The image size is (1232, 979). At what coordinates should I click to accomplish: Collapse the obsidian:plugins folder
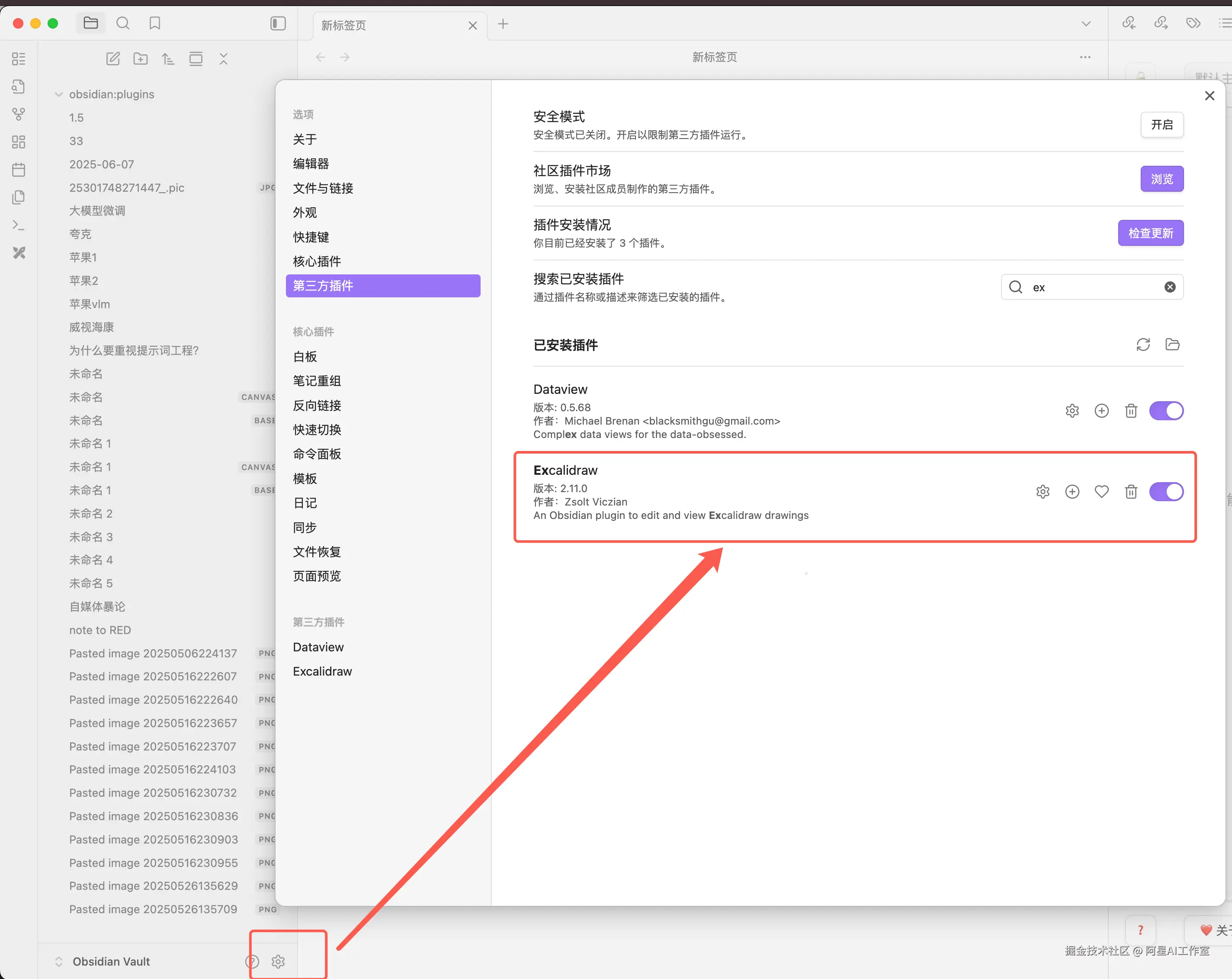tap(58, 94)
